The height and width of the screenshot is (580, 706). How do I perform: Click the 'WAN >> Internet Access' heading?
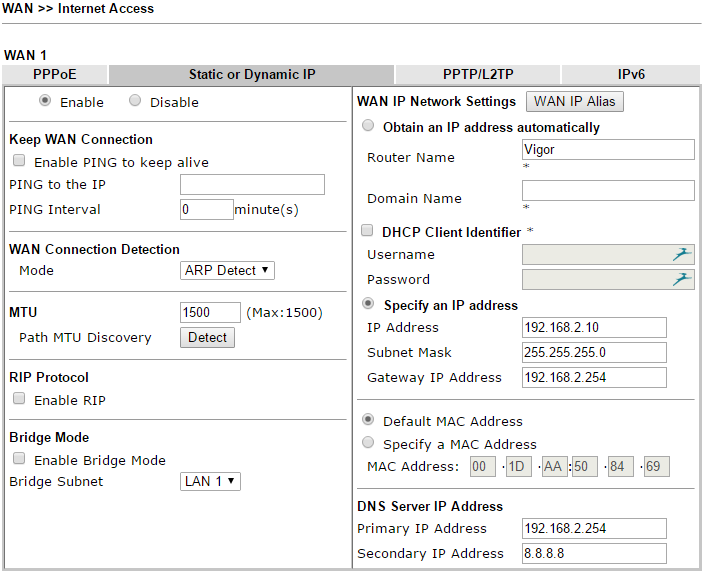pyautogui.click(x=78, y=8)
